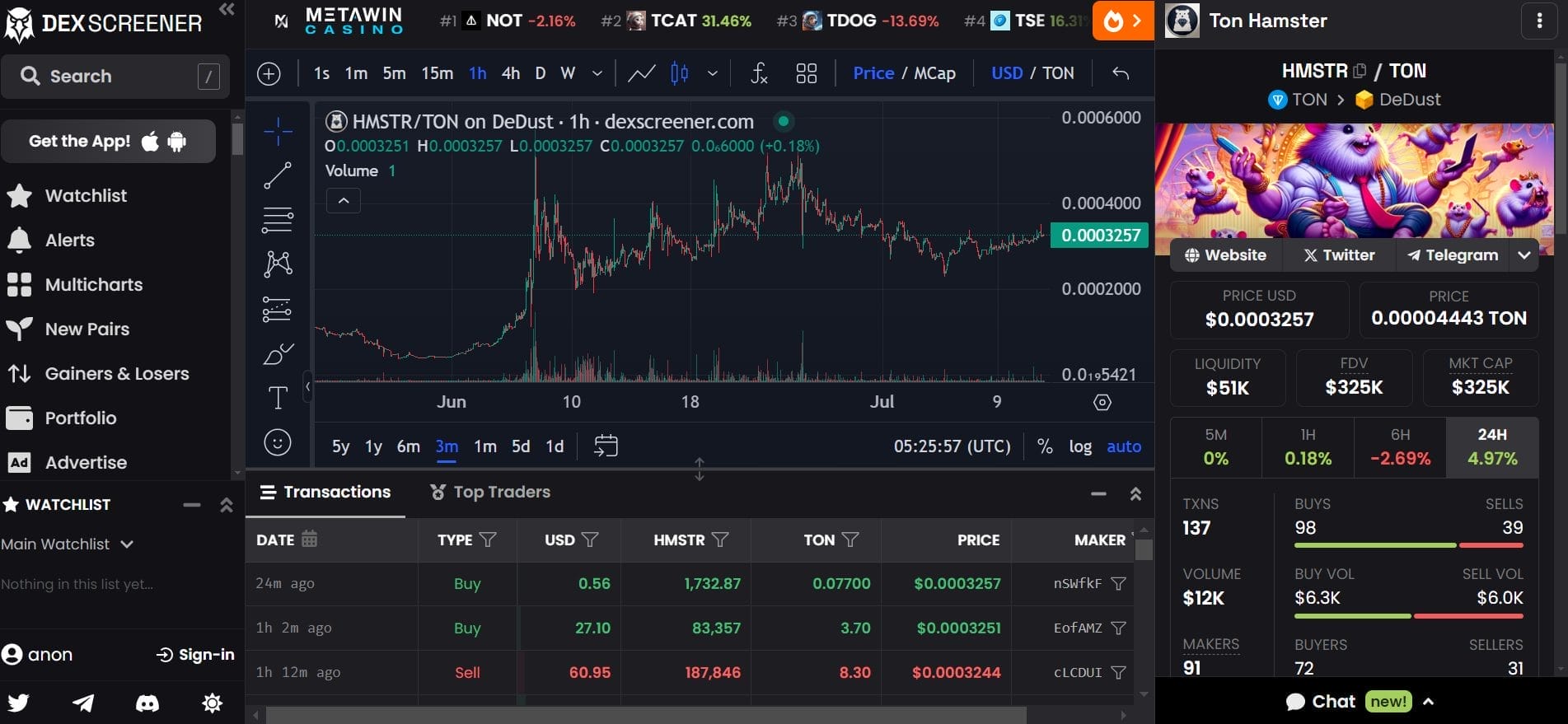Open the chart layout grid icon
This screenshot has width=1568, height=724.
point(807,73)
